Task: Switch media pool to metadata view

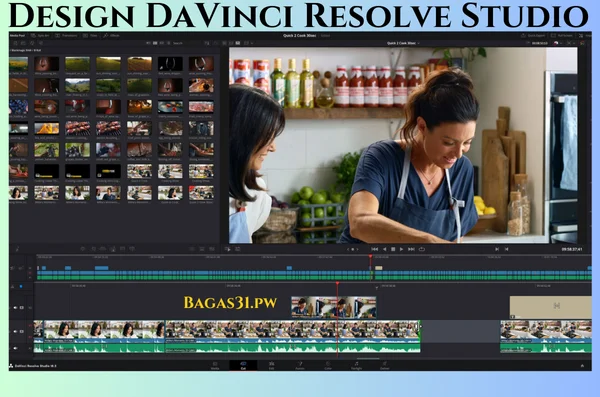Action: coord(148,43)
